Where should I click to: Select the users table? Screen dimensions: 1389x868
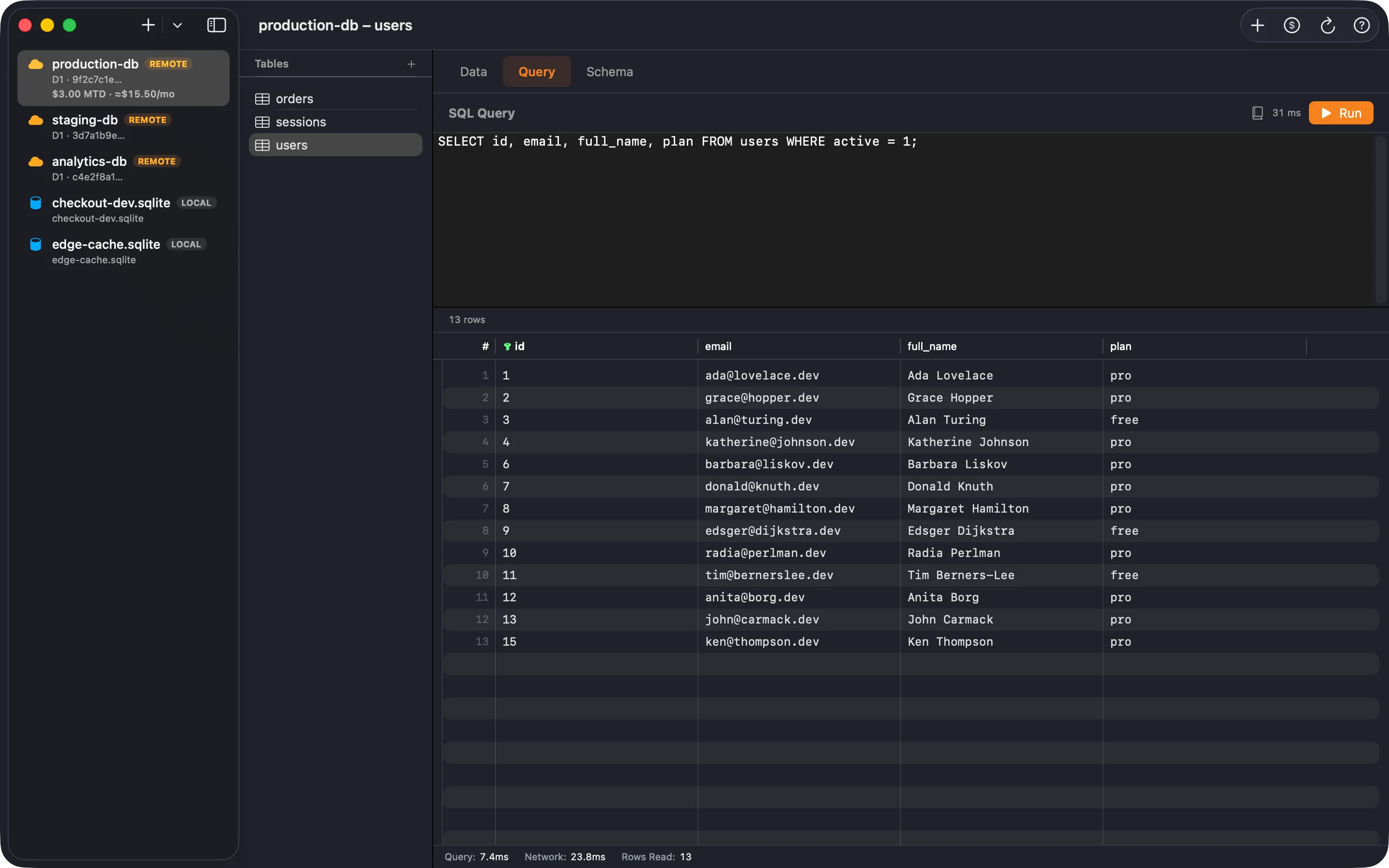335,145
